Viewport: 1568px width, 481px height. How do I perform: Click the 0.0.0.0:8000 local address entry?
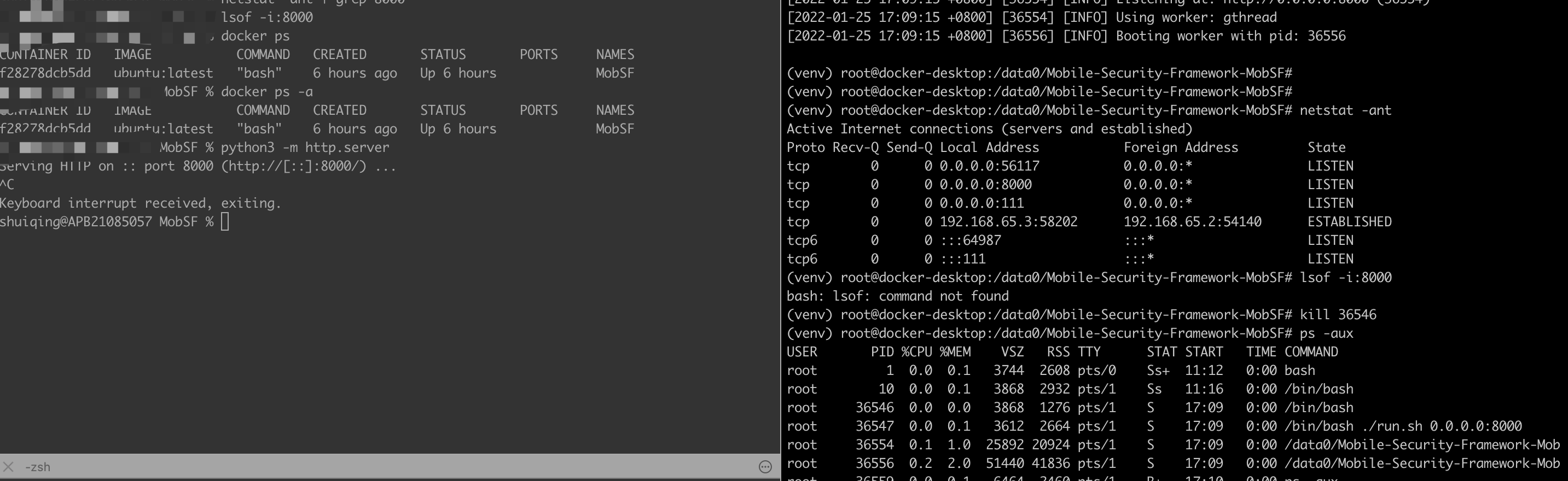pos(985,184)
